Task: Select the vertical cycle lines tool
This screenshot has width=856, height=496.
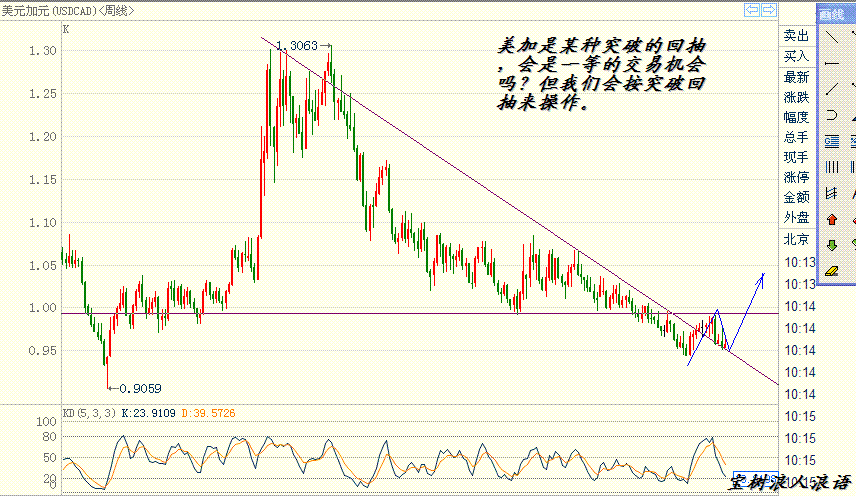Action: click(832, 167)
